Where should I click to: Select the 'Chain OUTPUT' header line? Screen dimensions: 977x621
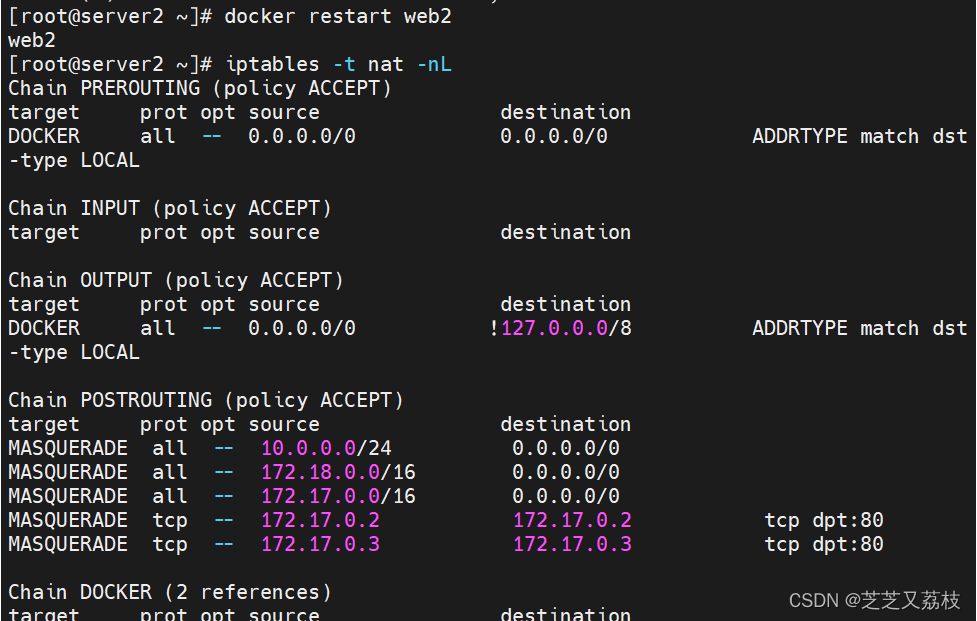click(x=176, y=281)
